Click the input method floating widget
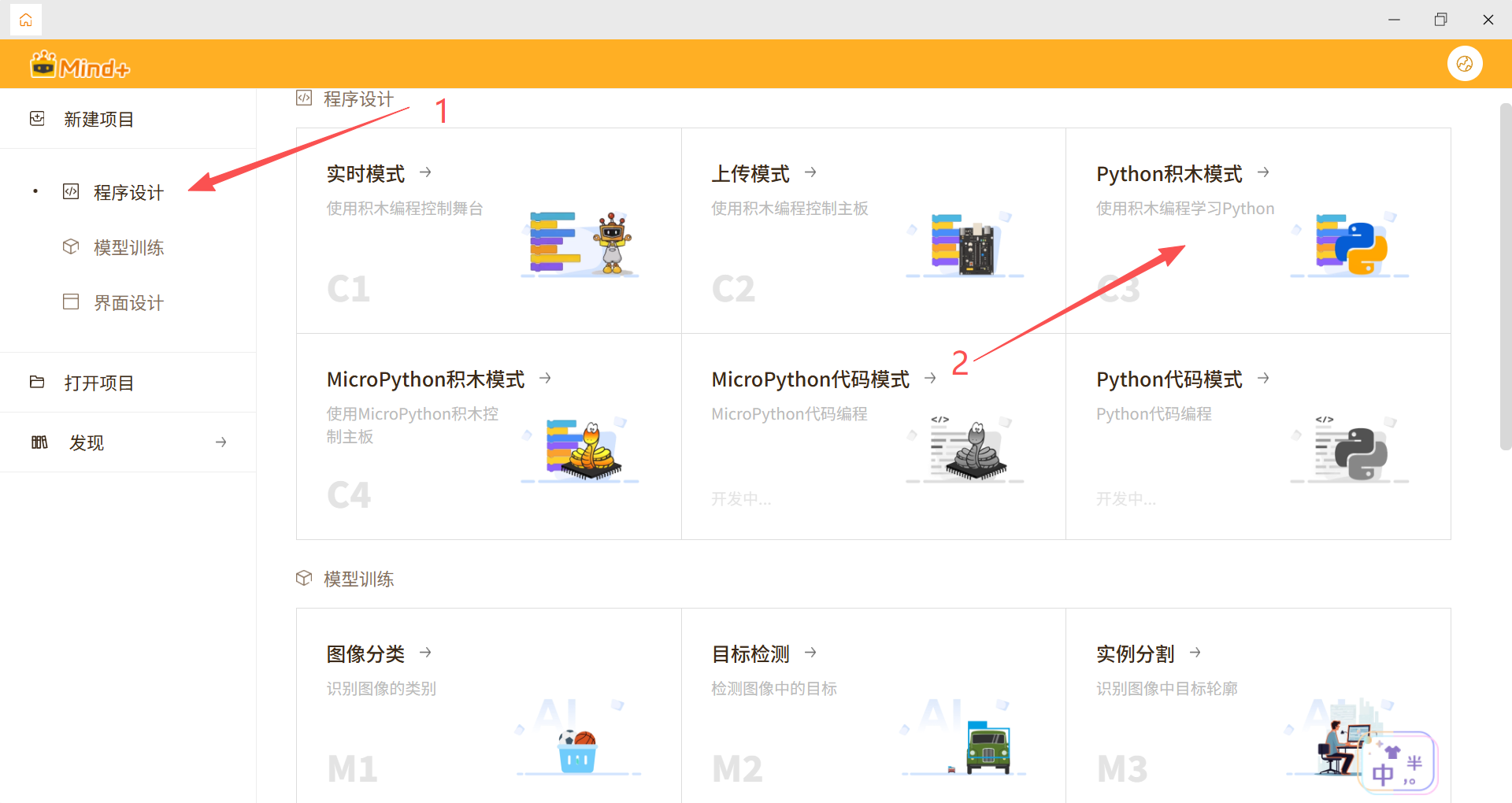 pos(1398,762)
